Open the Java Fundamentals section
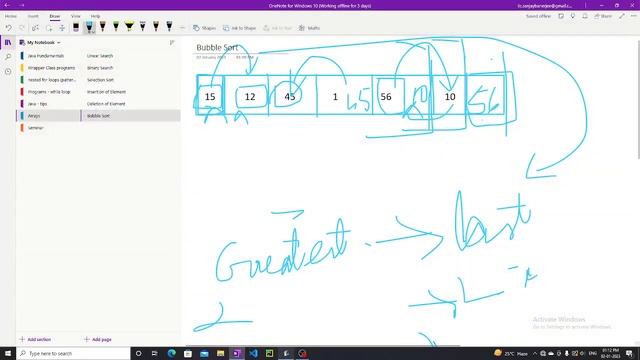The image size is (640, 360). (x=48, y=56)
